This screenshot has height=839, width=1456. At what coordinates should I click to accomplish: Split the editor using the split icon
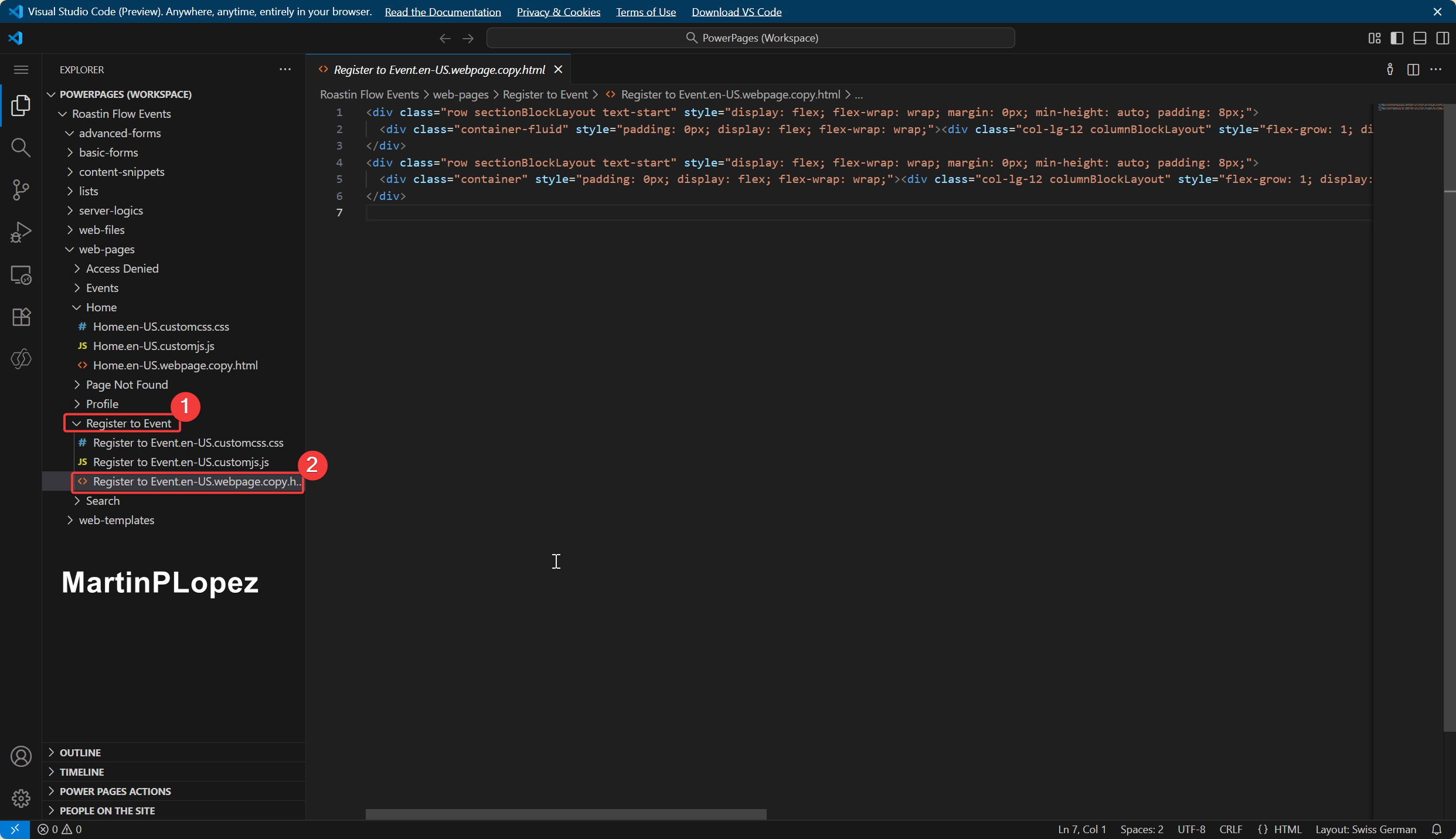(x=1413, y=69)
